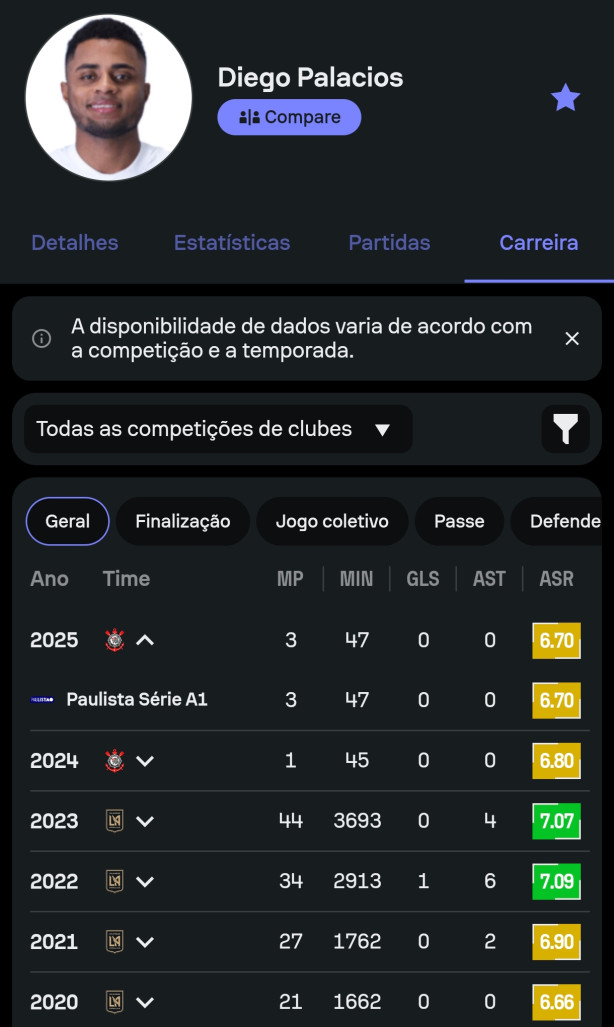Click the green 7.09 ASR rating badge
The height and width of the screenshot is (1027, 614).
point(556,881)
